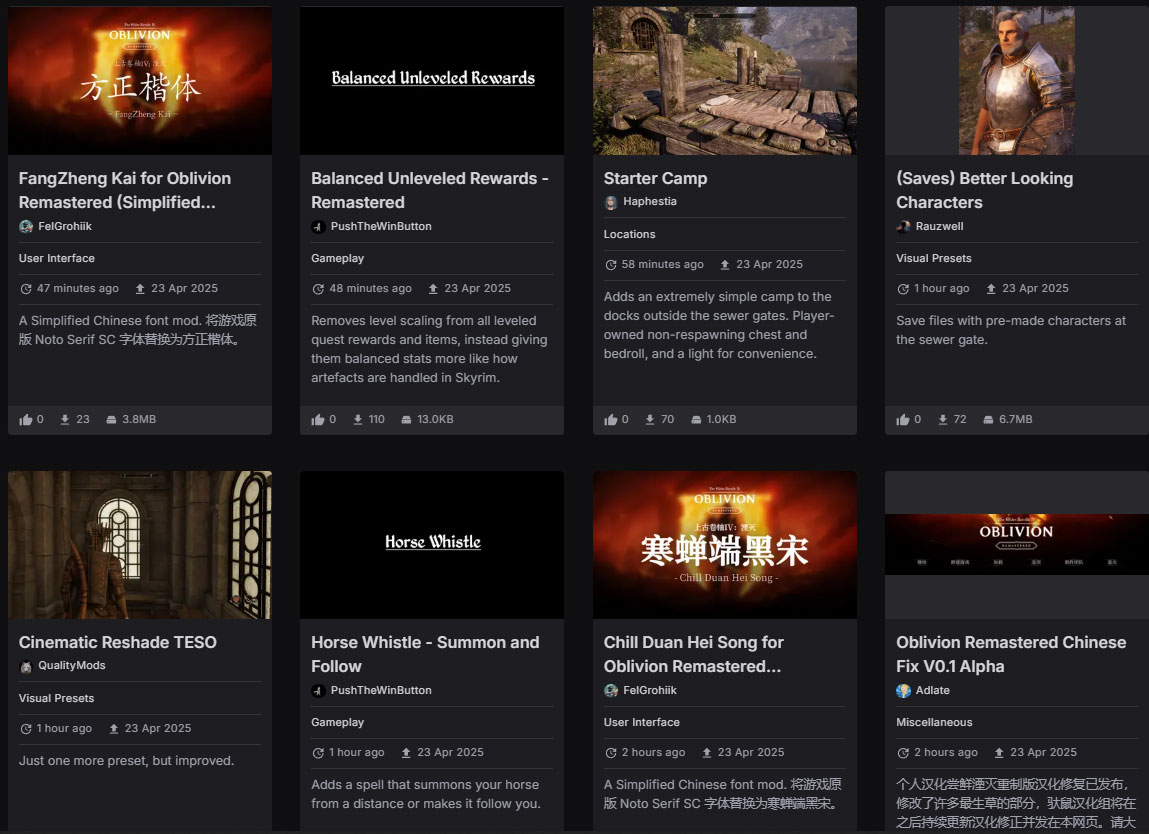
Task: Open Balanced Unleveled Rewards - Remastered title
Action: point(429,190)
